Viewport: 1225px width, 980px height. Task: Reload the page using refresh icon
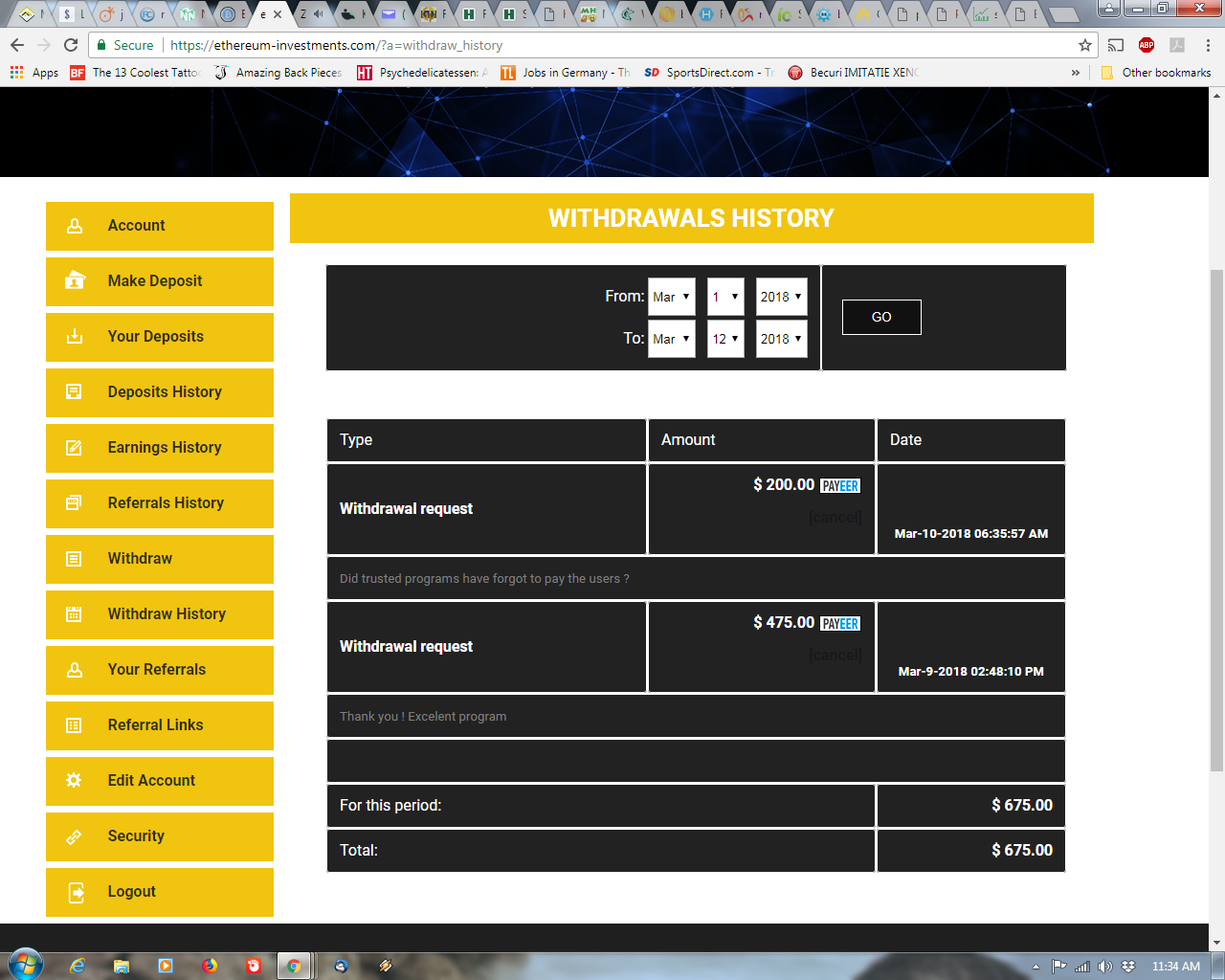click(71, 45)
